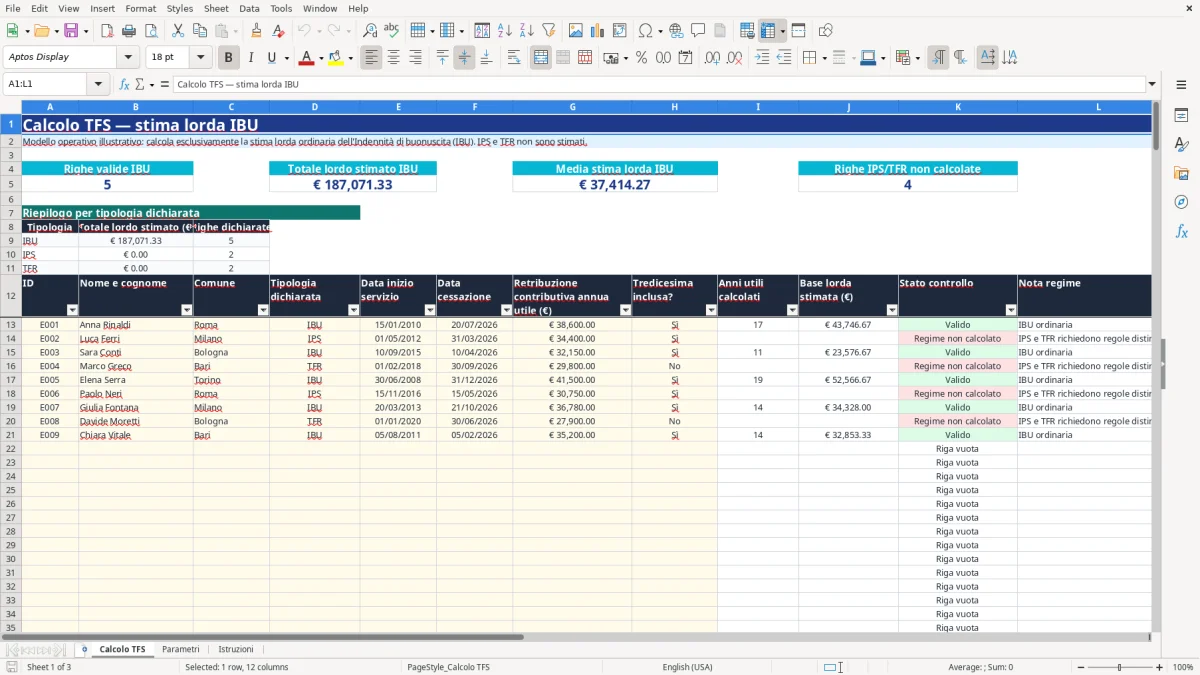Open the font color dropdown arrow
Image resolution: width=1200 pixels, height=675 pixels.
coord(321,58)
